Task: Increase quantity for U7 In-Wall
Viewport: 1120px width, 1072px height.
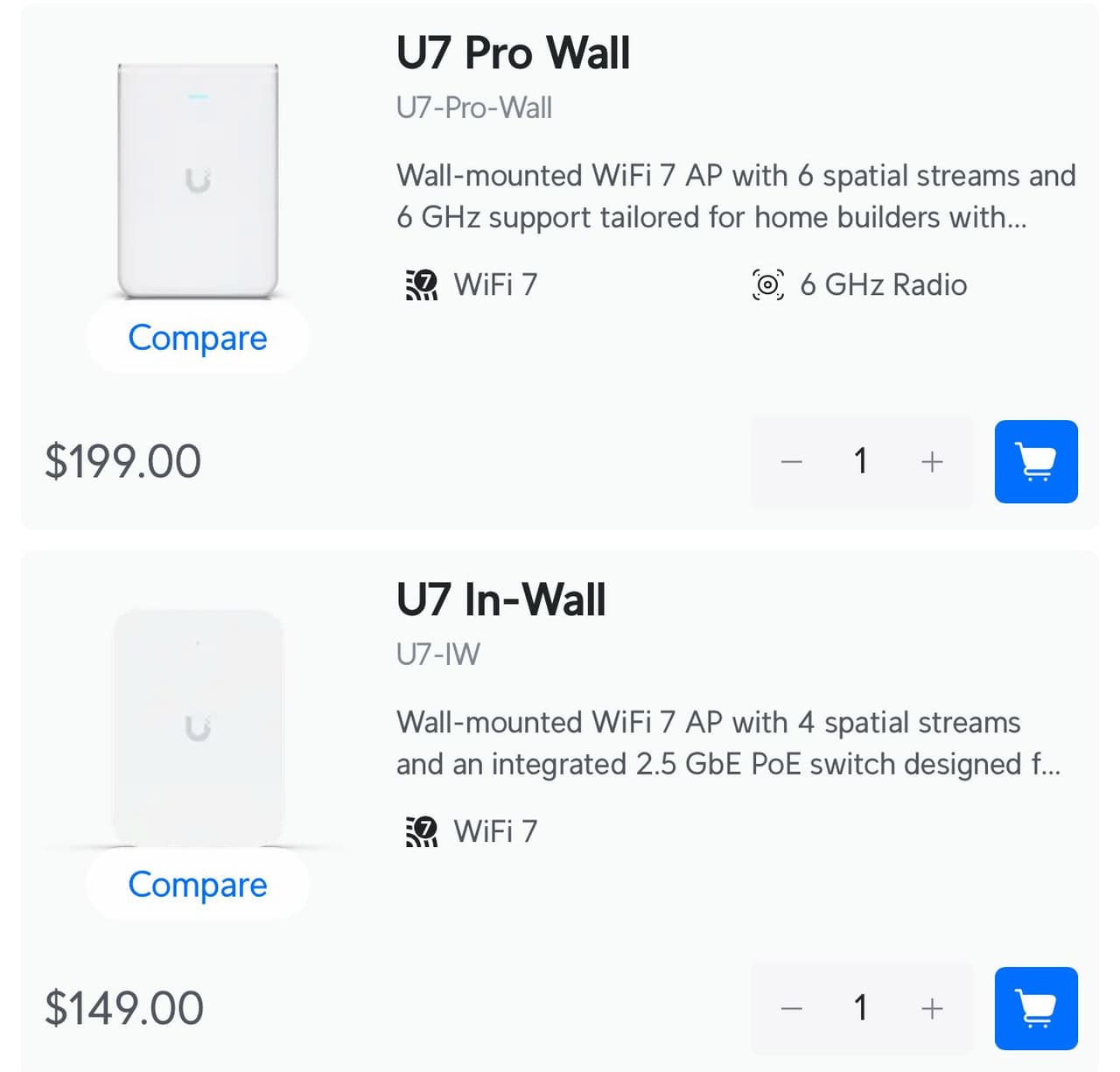Action: tap(931, 1007)
